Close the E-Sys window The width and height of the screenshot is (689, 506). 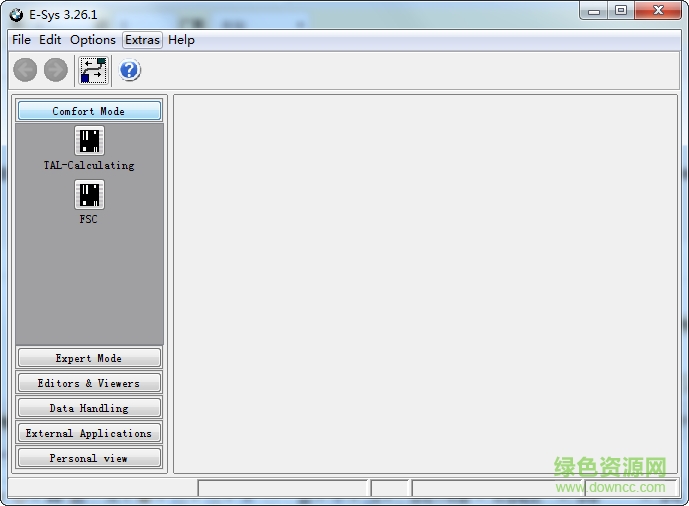658,11
